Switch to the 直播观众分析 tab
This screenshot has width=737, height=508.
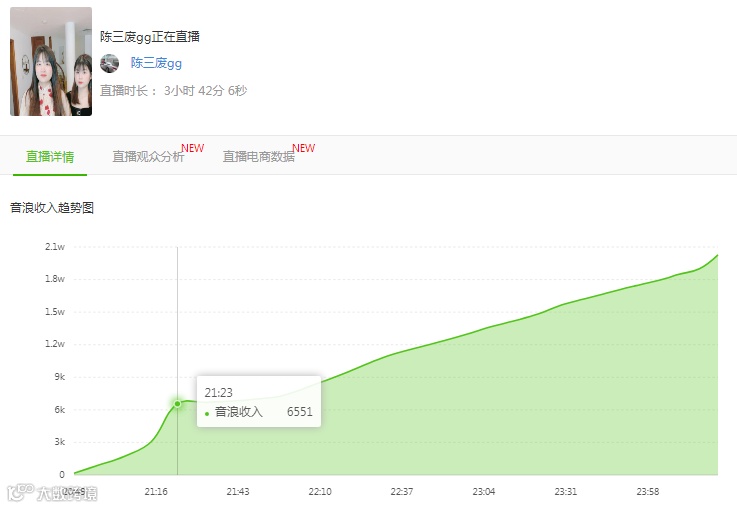(148, 156)
